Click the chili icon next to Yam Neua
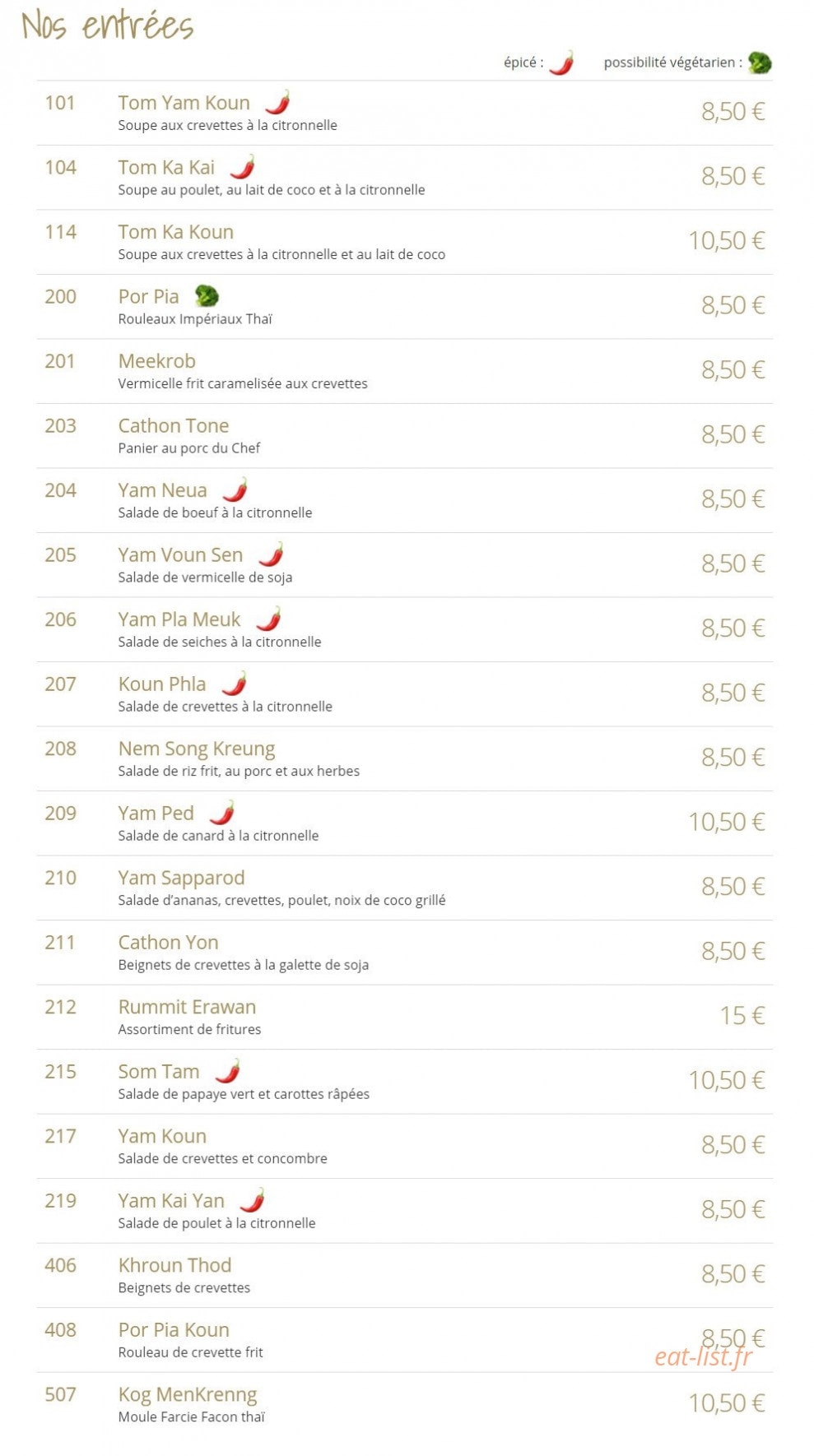Image resolution: width=814 pixels, height=1456 pixels. point(235,489)
